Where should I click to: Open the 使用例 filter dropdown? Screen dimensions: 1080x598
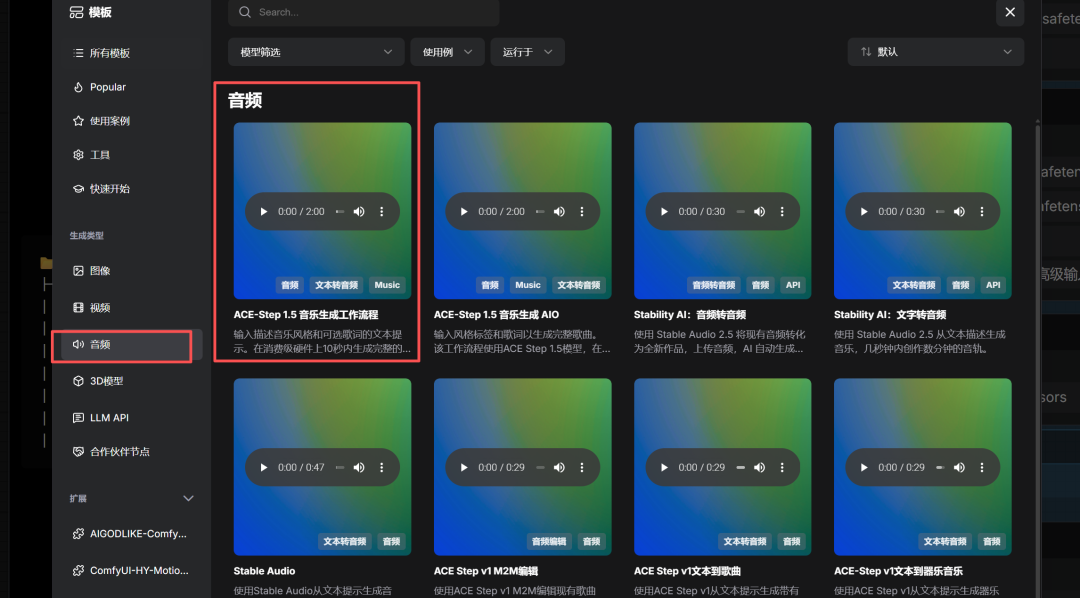(448, 52)
